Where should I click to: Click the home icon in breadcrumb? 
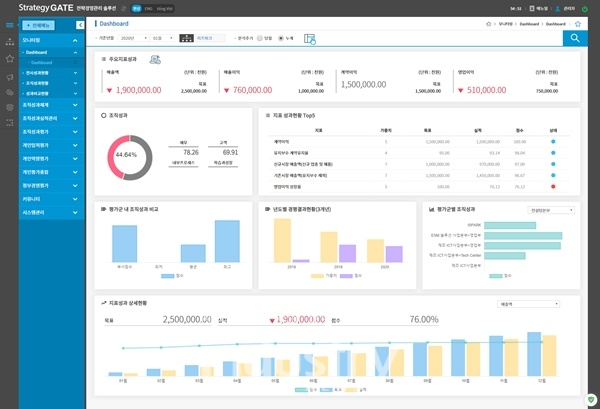pyautogui.click(x=489, y=24)
